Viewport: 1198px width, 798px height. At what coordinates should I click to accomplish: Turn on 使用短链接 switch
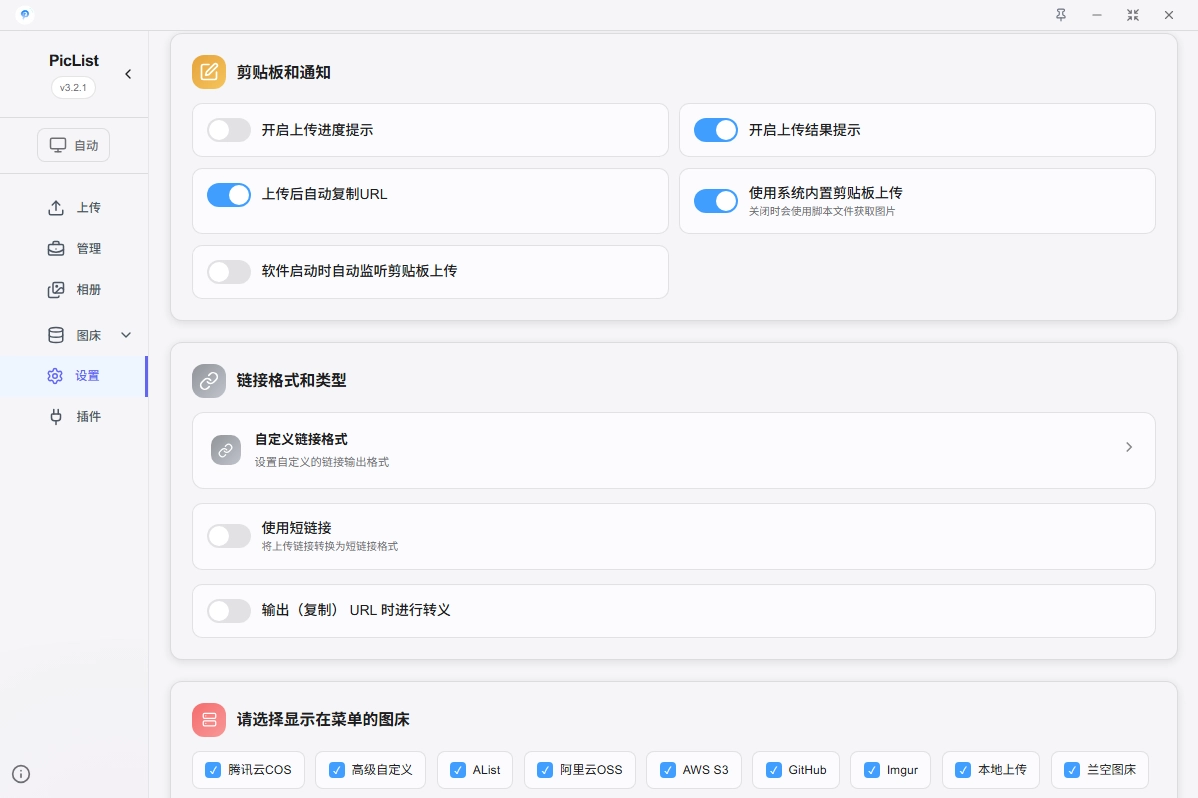point(229,536)
